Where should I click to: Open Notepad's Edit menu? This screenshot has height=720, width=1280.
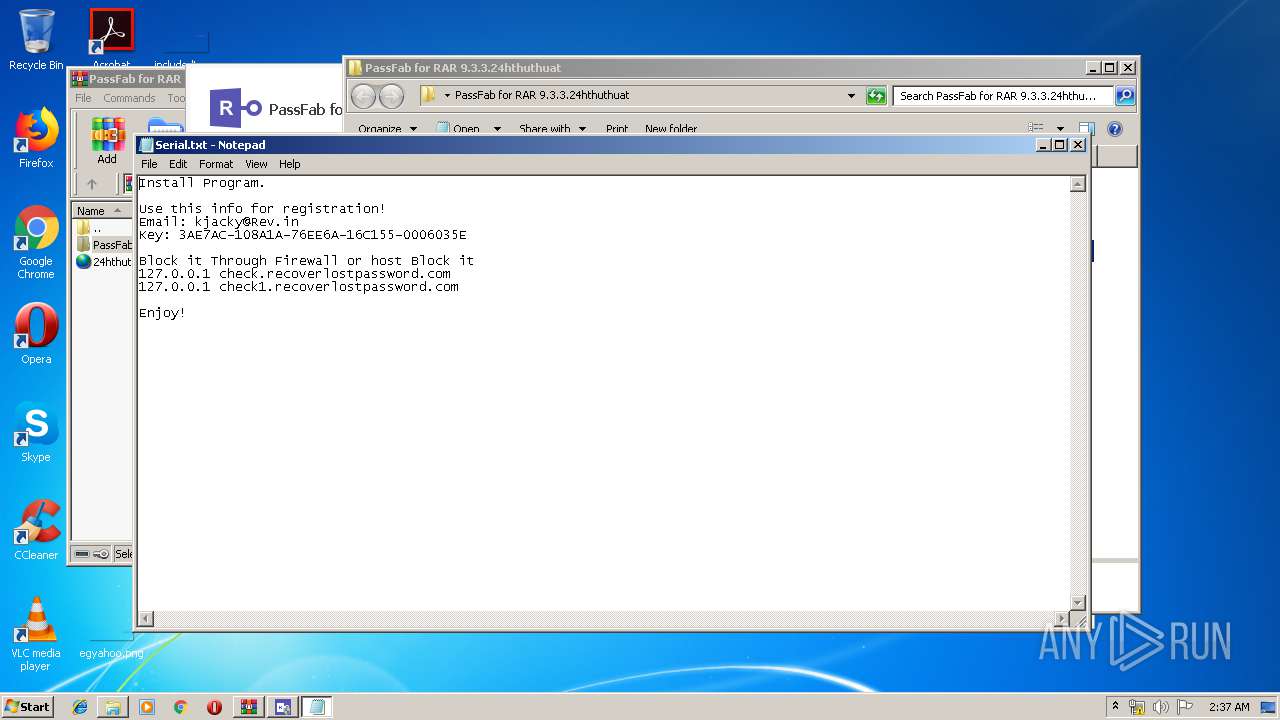(178, 164)
